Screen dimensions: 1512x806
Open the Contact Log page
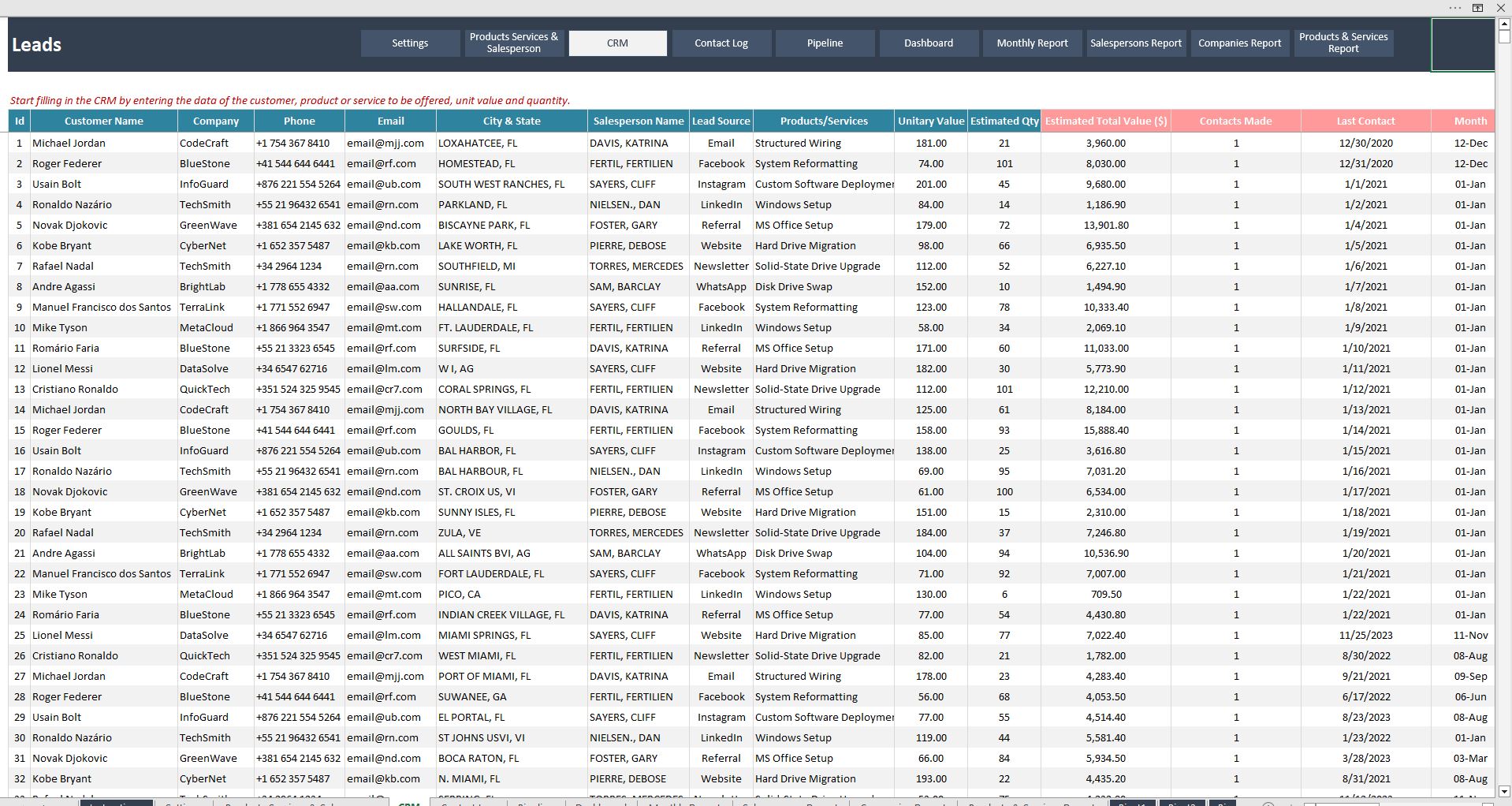click(721, 43)
